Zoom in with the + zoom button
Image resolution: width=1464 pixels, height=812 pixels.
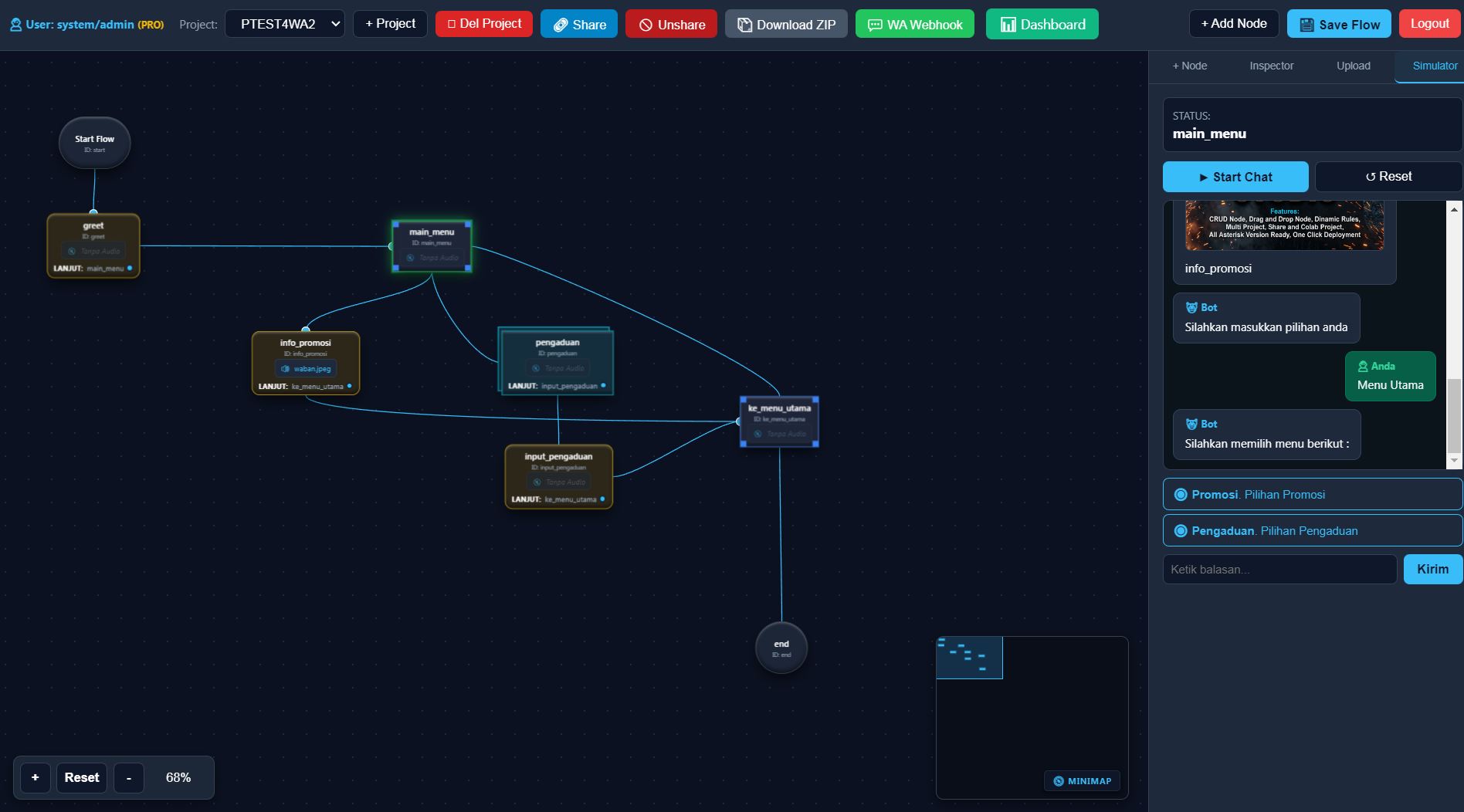[36, 777]
